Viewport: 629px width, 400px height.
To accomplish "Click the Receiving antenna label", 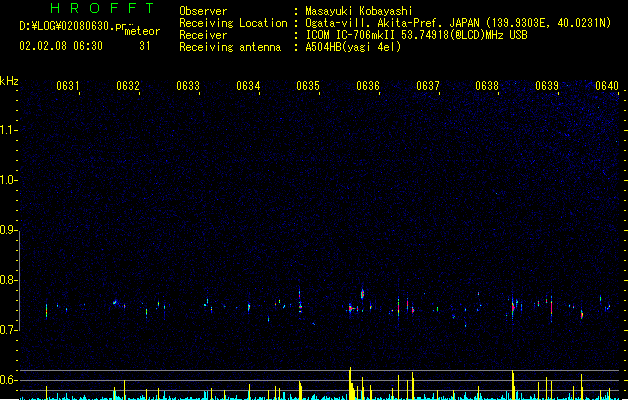I will 230,47.
